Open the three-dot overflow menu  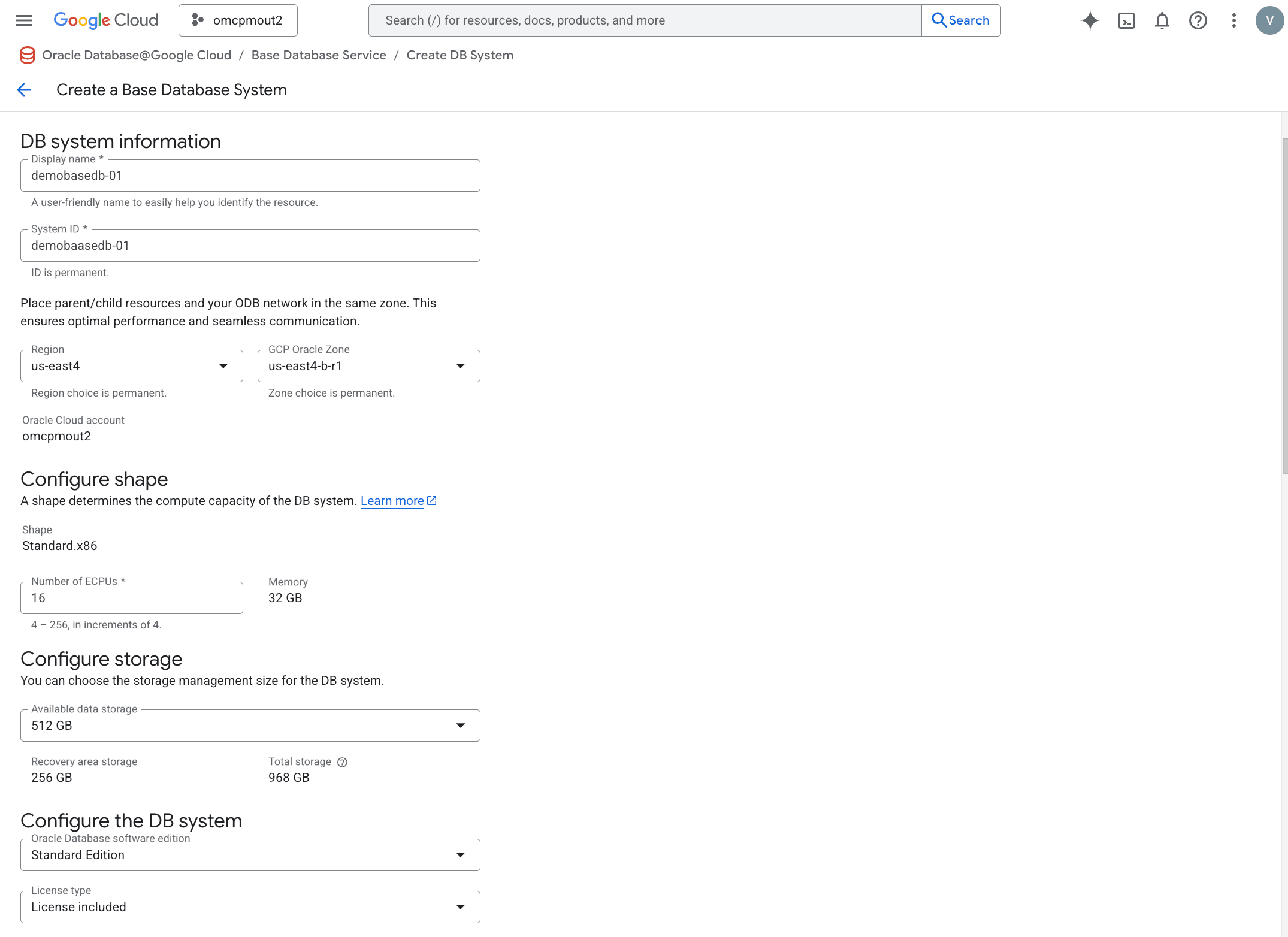[1234, 20]
